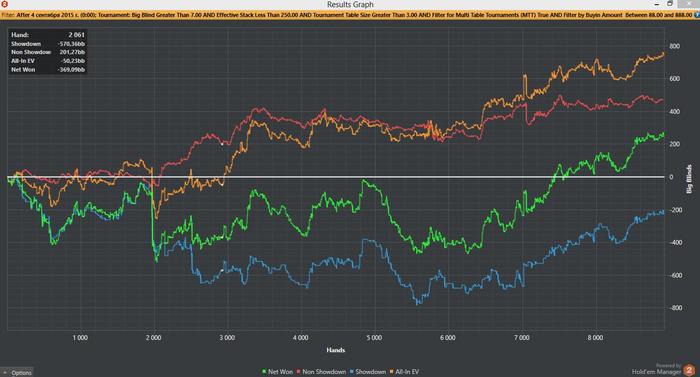The width and height of the screenshot is (700, 377).
Task: Click the Hold'em Manager 2 logo icon
Action: [x=689, y=370]
